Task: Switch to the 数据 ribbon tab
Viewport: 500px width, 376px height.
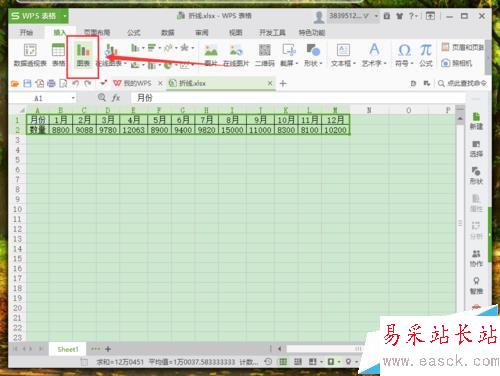Action: tap(168, 33)
